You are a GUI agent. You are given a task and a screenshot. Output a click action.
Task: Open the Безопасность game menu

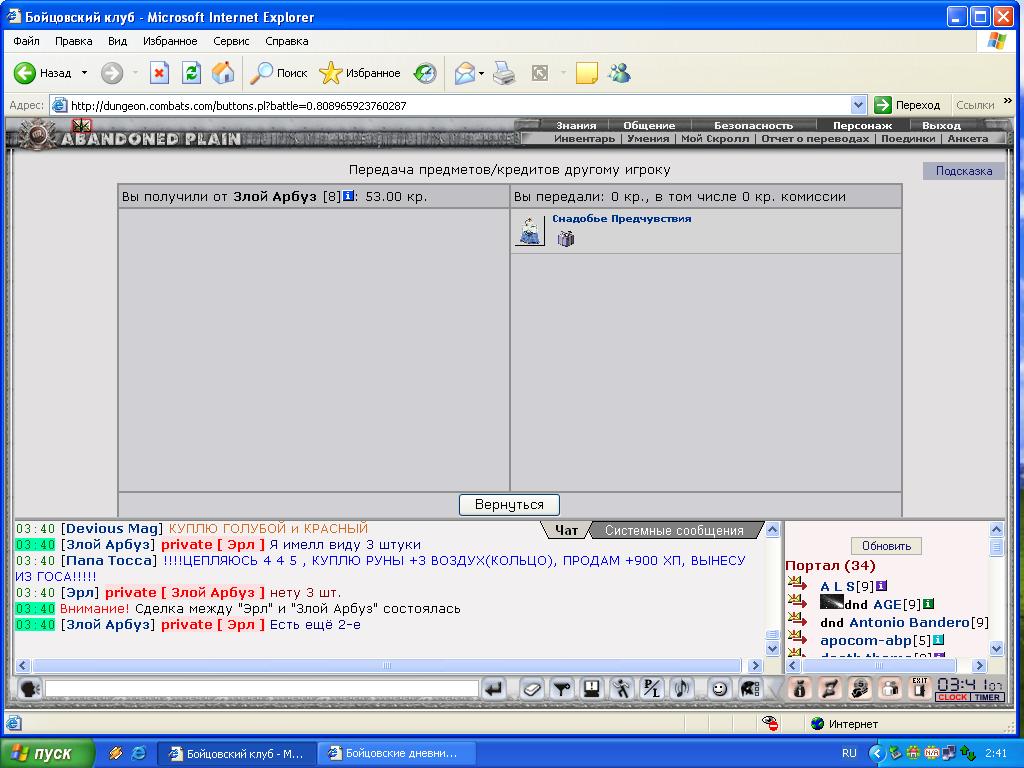753,125
